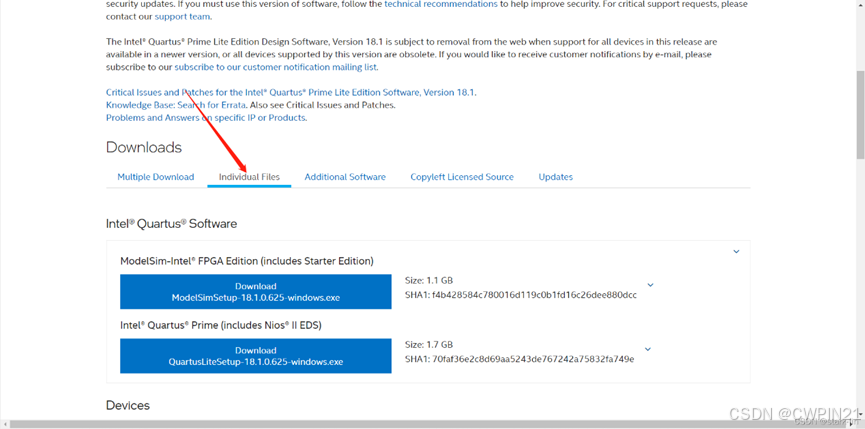Click the Devices heading

click(x=127, y=405)
